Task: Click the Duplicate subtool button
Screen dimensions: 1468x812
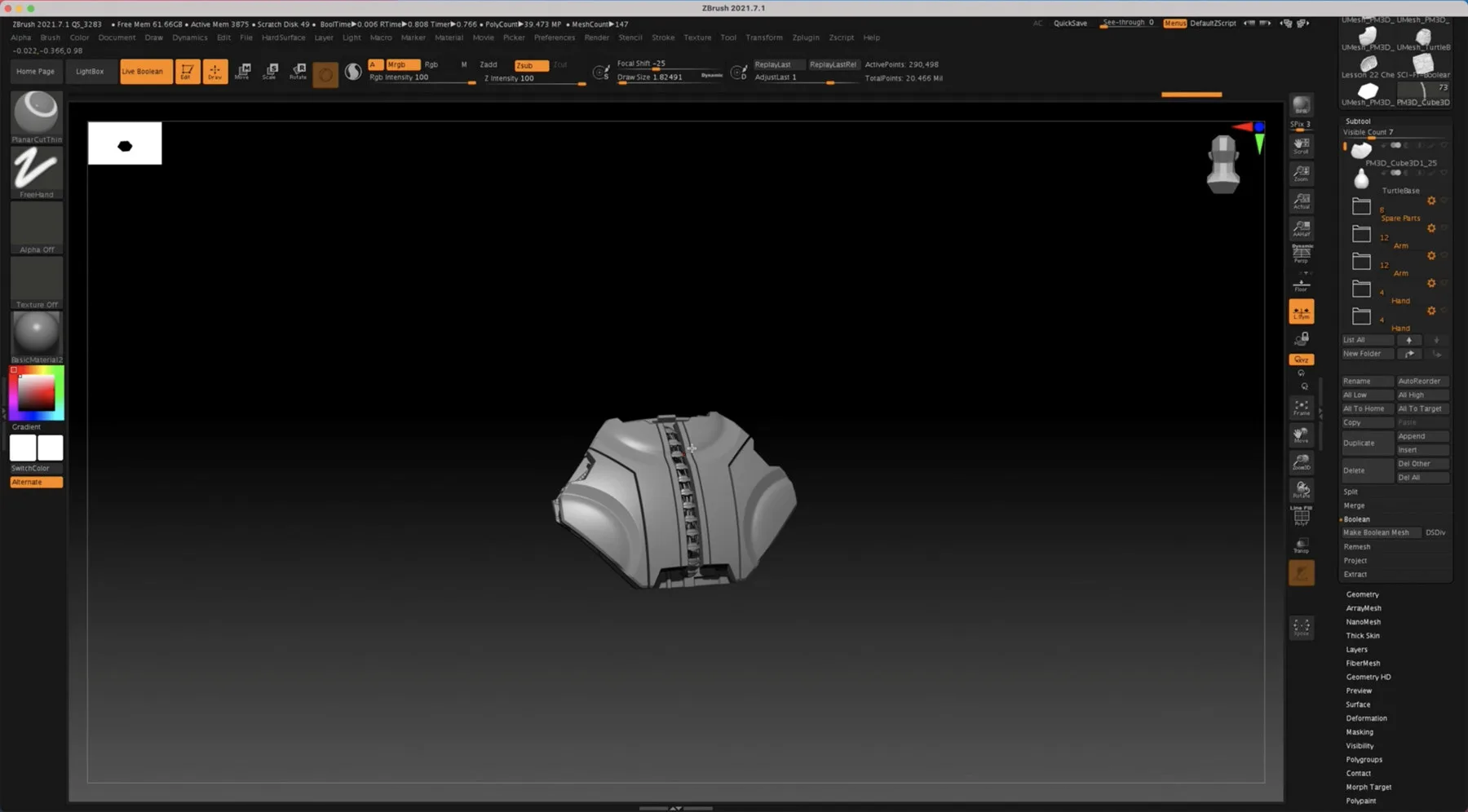Action: [1361, 443]
